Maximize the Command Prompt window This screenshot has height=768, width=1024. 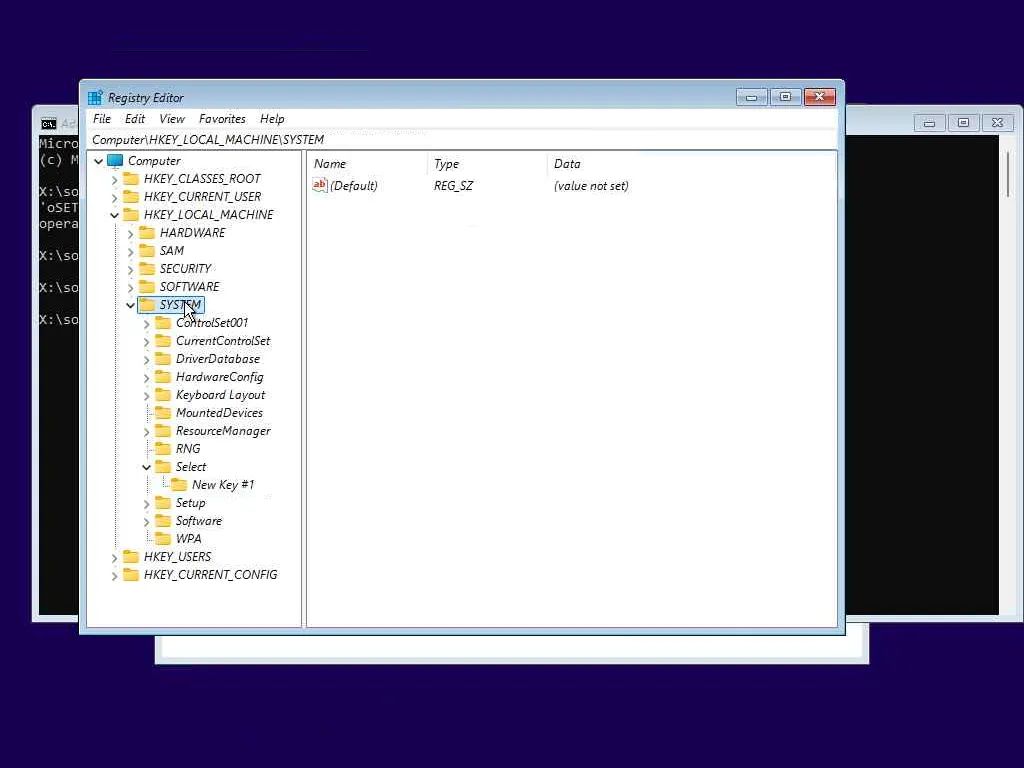coord(963,122)
